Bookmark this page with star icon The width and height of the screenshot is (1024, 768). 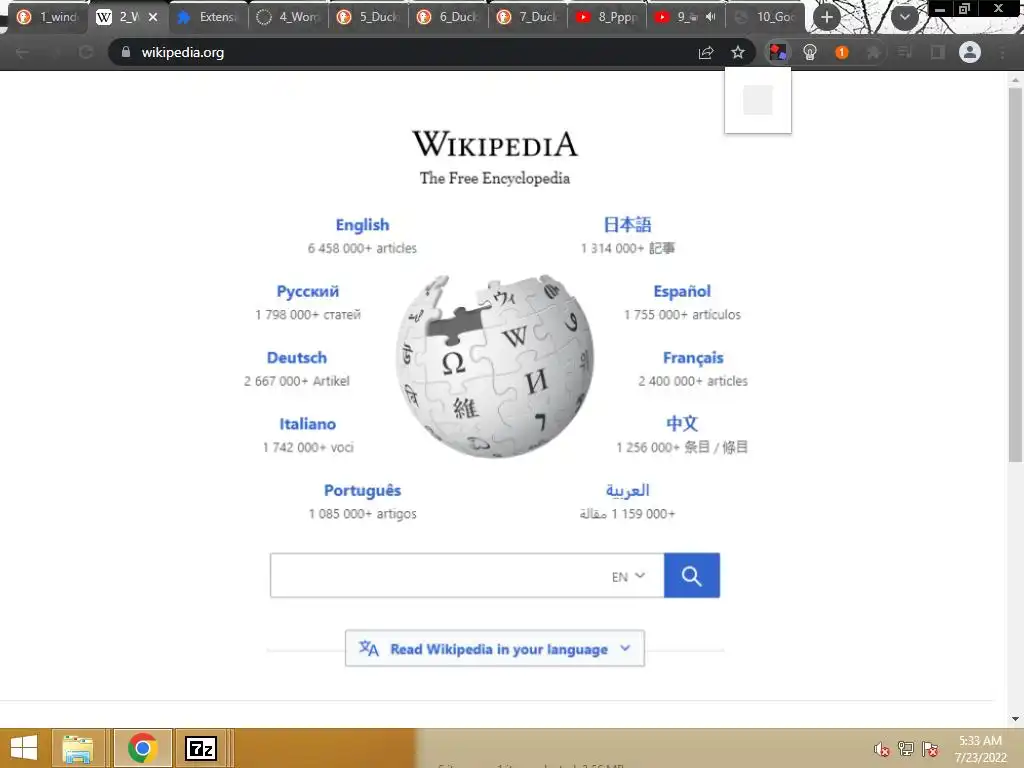coord(737,52)
